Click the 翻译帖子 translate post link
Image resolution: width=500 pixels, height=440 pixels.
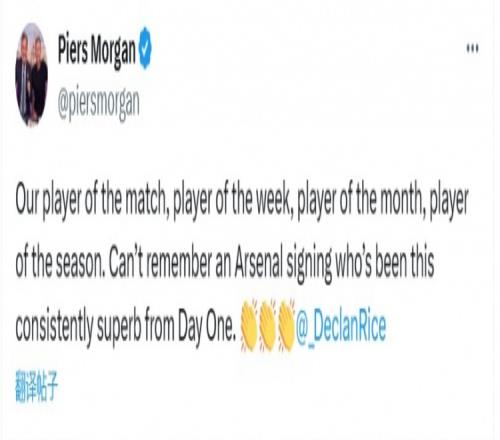pos(37,388)
